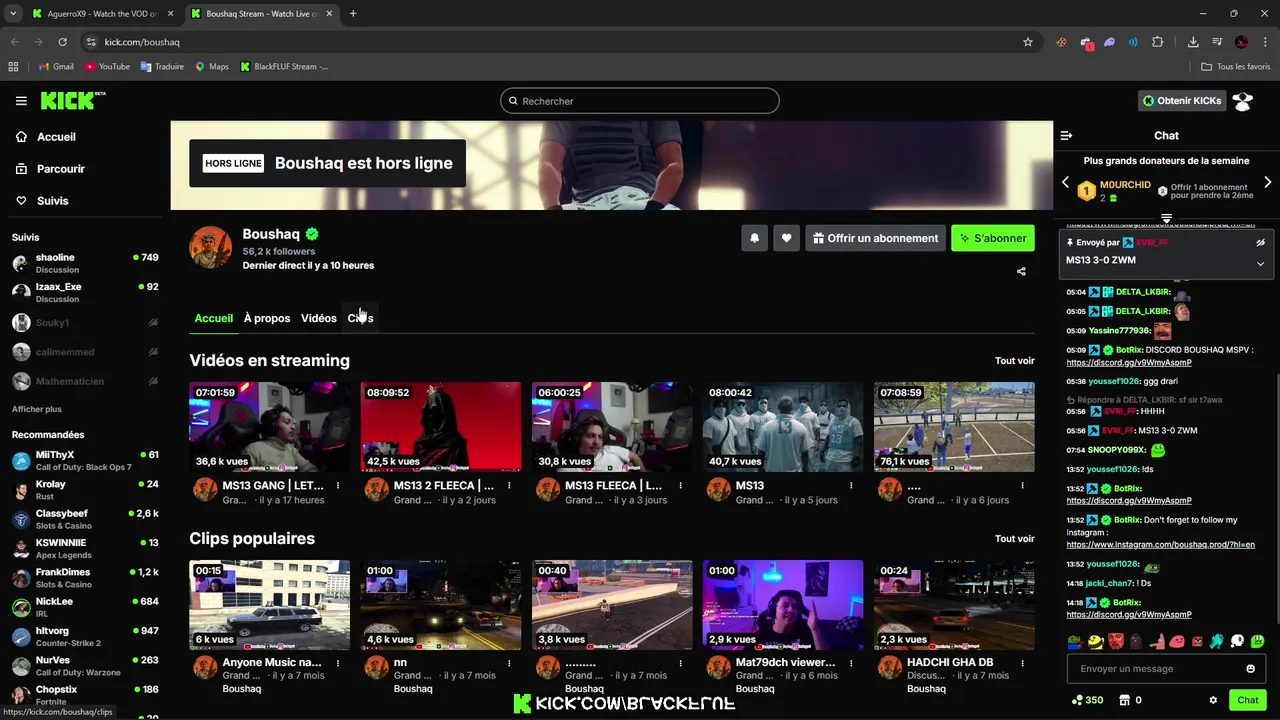This screenshot has width=1280, height=720.
Task: Open the Google apps grid icon in the bookmarks bar
Action: (13, 66)
